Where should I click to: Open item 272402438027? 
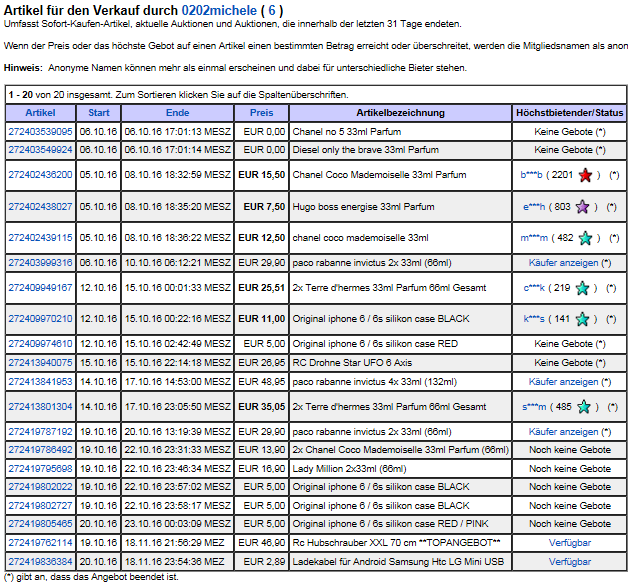click(x=40, y=207)
